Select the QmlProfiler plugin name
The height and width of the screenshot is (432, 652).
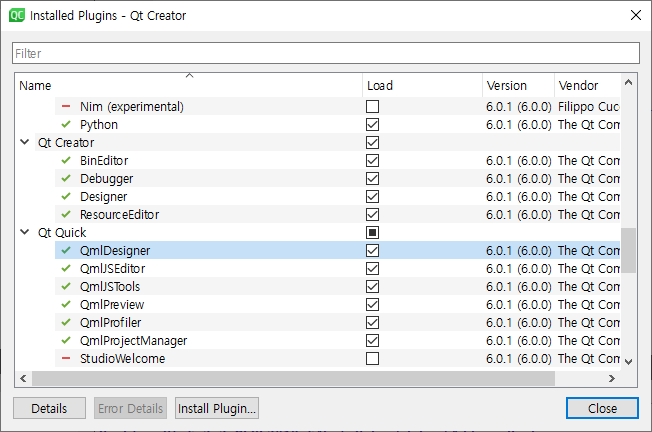coord(111,322)
